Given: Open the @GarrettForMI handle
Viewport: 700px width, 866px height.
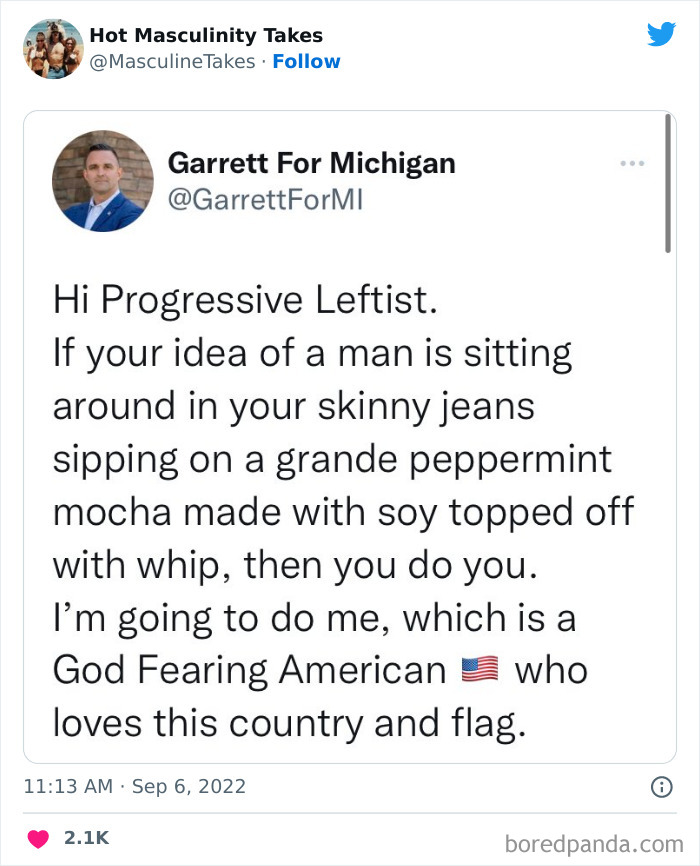Looking at the screenshot, I should pos(265,199).
